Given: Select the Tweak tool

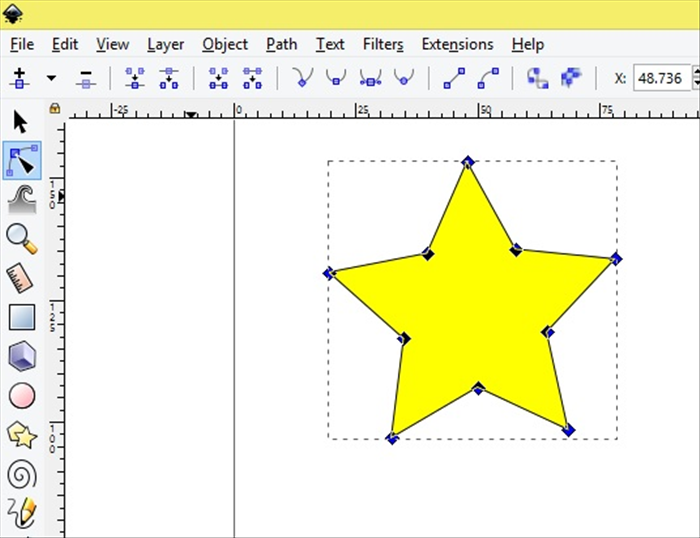Looking at the screenshot, I should 21,200.
